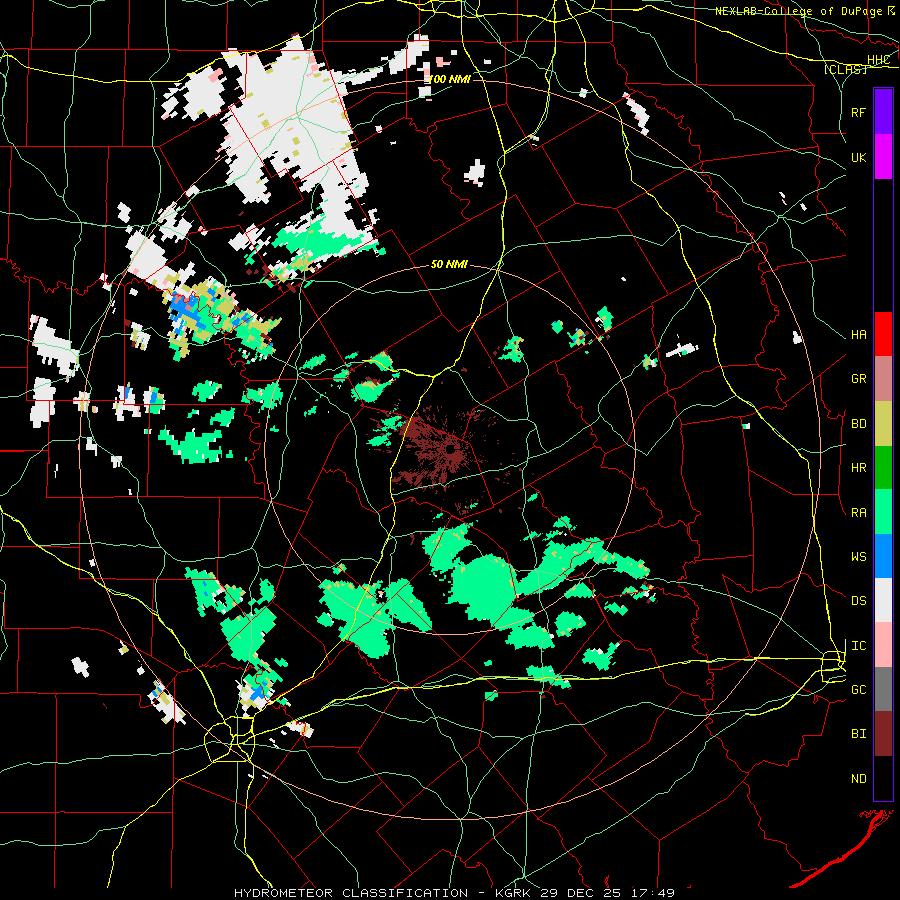This screenshot has height=900, width=900.
Task: Click the HHC product code text
Action: click(878, 60)
